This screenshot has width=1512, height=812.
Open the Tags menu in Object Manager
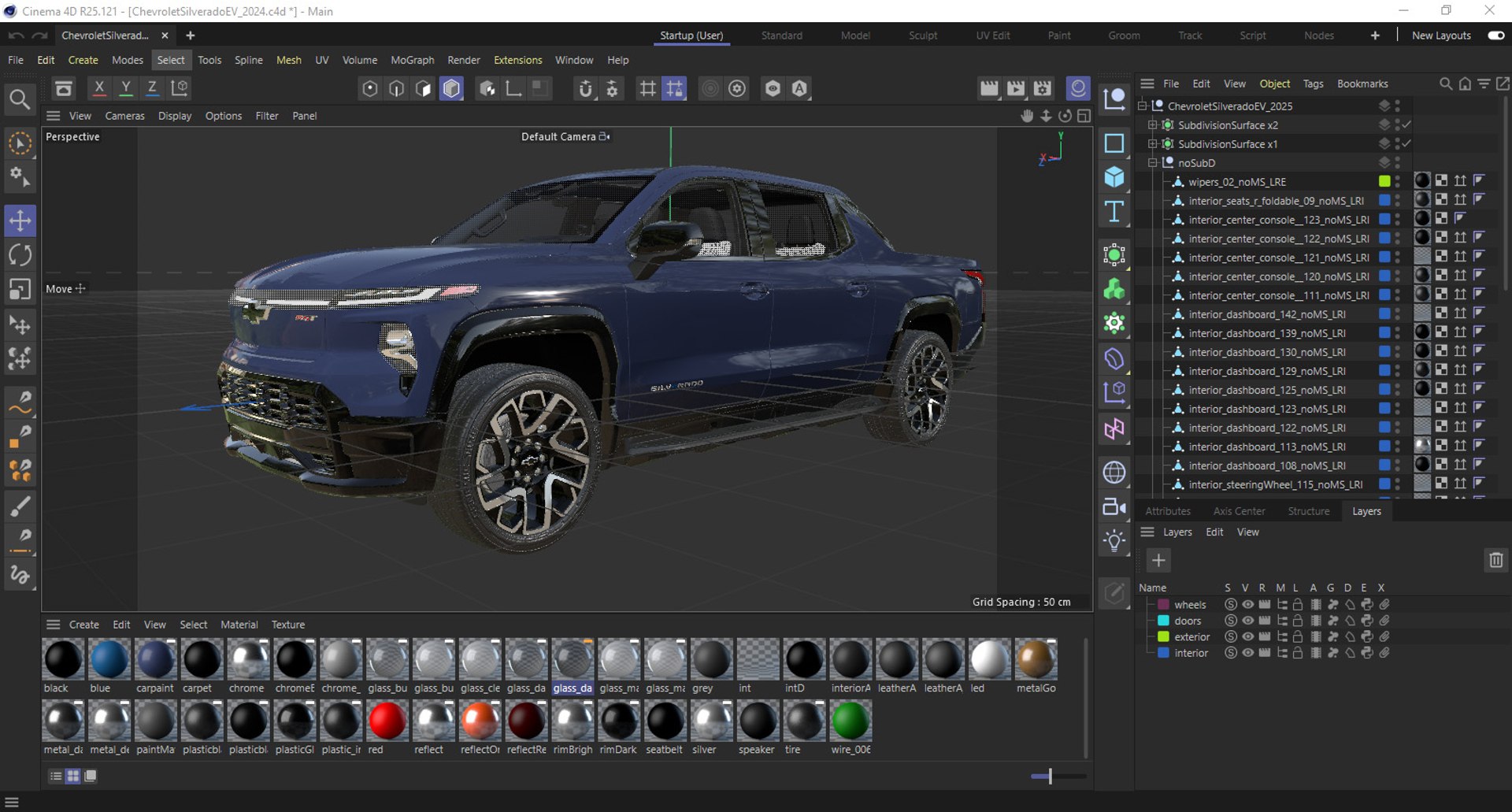(1313, 83)
